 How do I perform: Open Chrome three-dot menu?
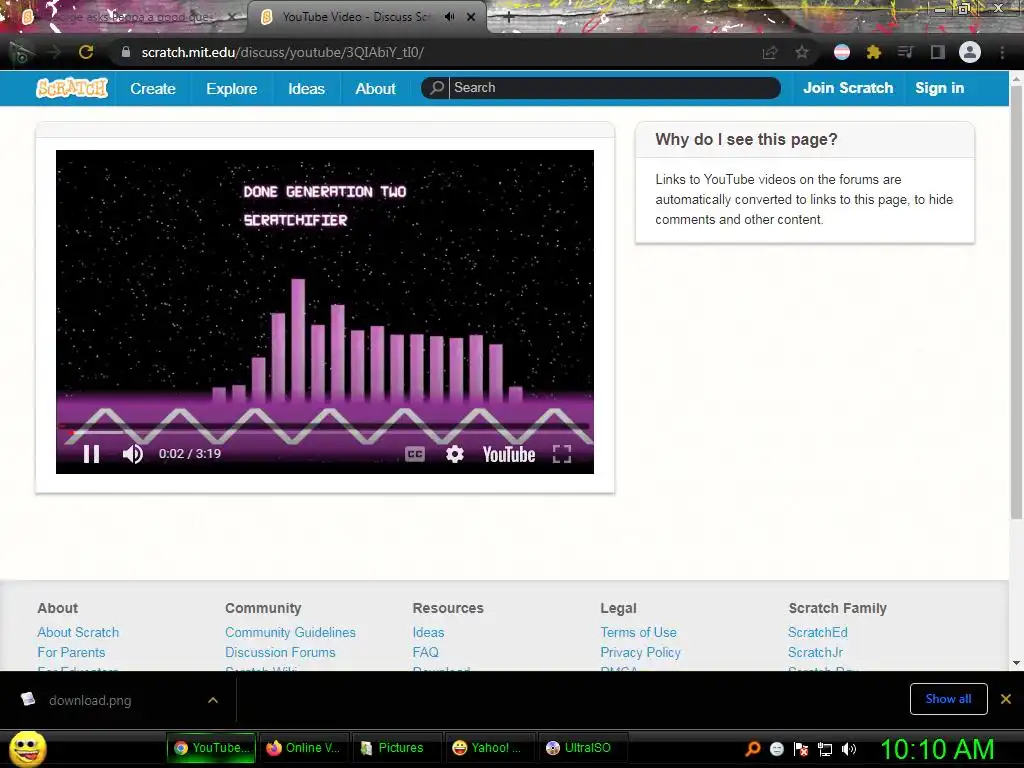pos(1002,52)
